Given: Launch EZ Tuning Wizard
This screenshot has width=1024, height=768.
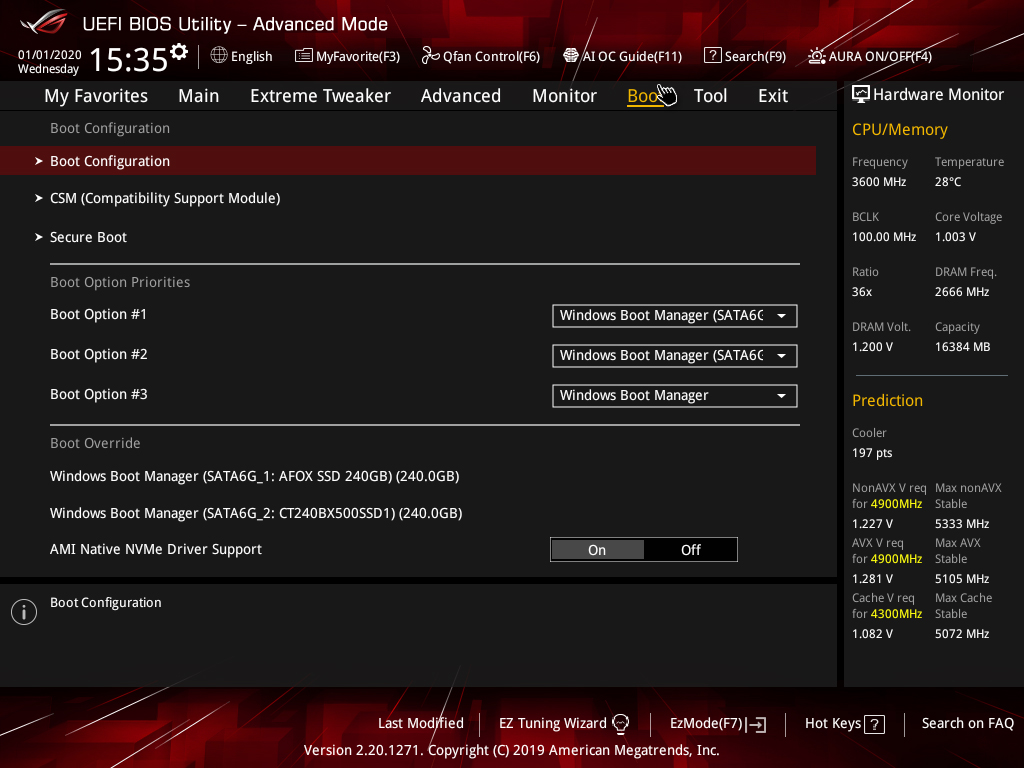Looking at the screenshot, I should [552, 723].
